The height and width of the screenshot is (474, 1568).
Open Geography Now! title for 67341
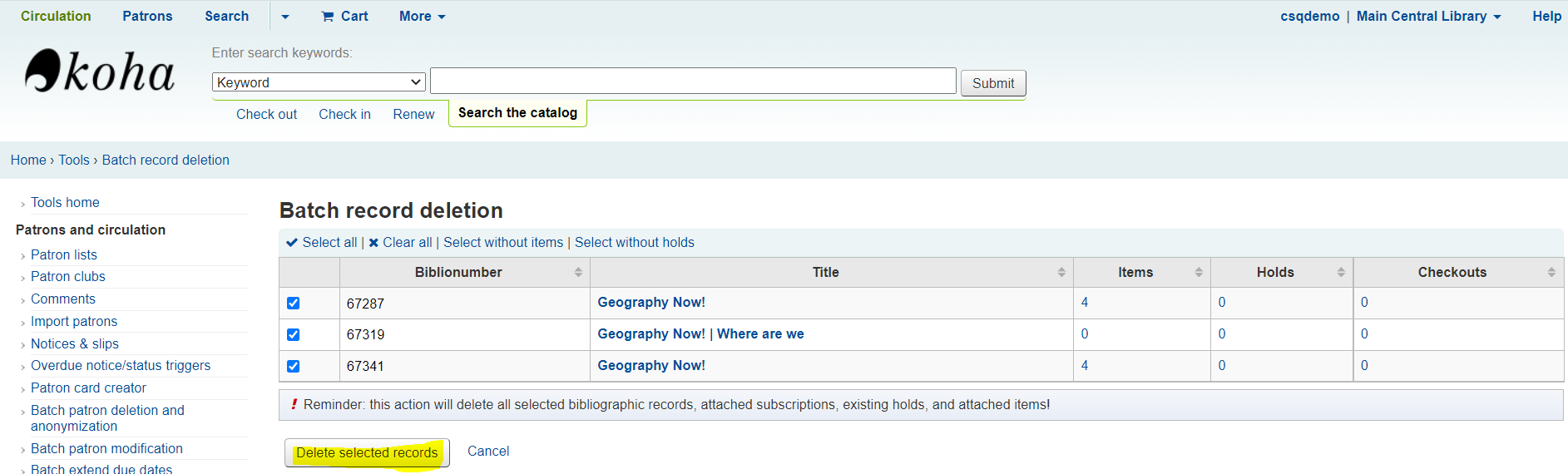pyautogui.click(x=651, y=365)
